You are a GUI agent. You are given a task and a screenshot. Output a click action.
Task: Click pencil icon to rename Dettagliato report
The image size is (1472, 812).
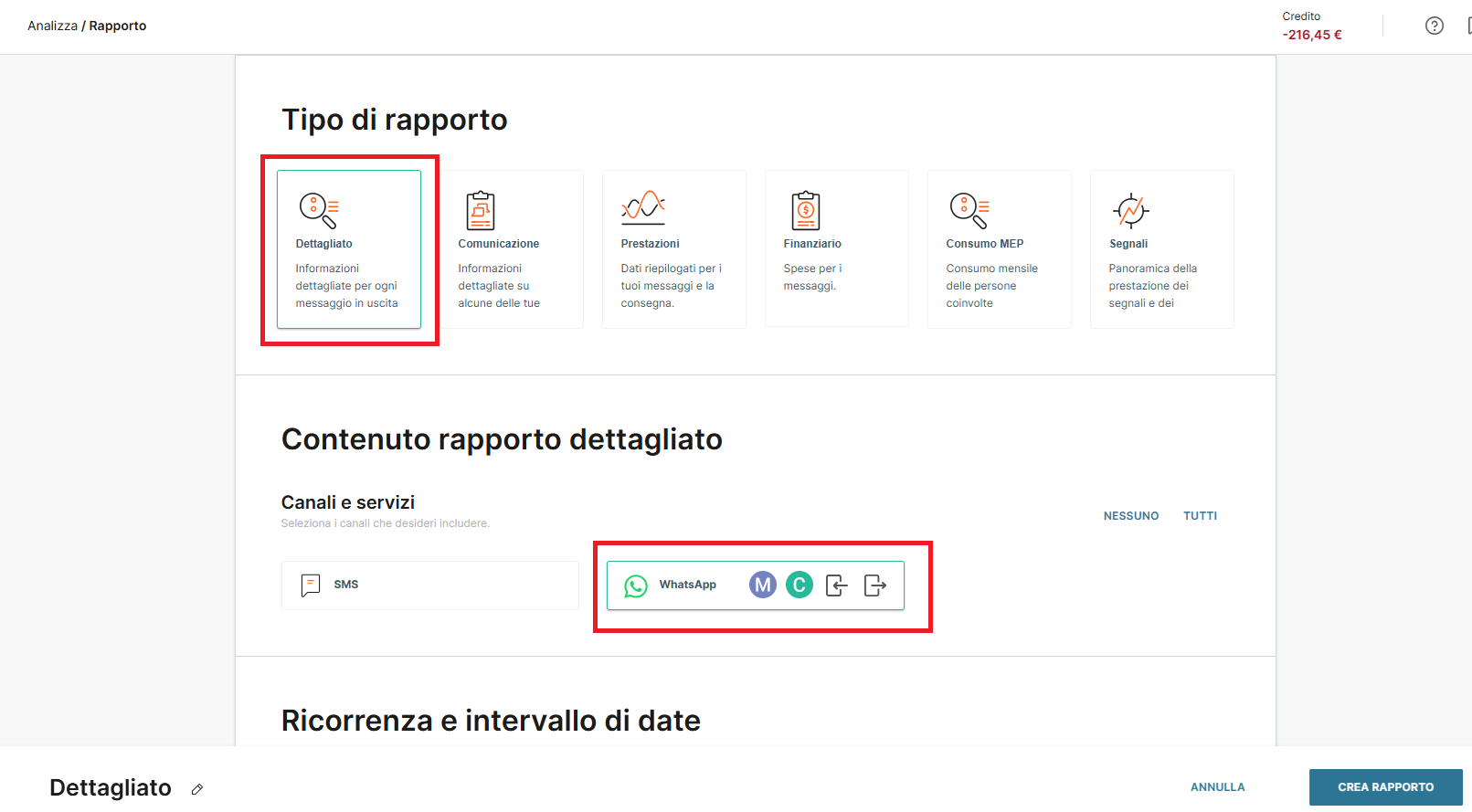pyautogui.click(x=197, y=789)
